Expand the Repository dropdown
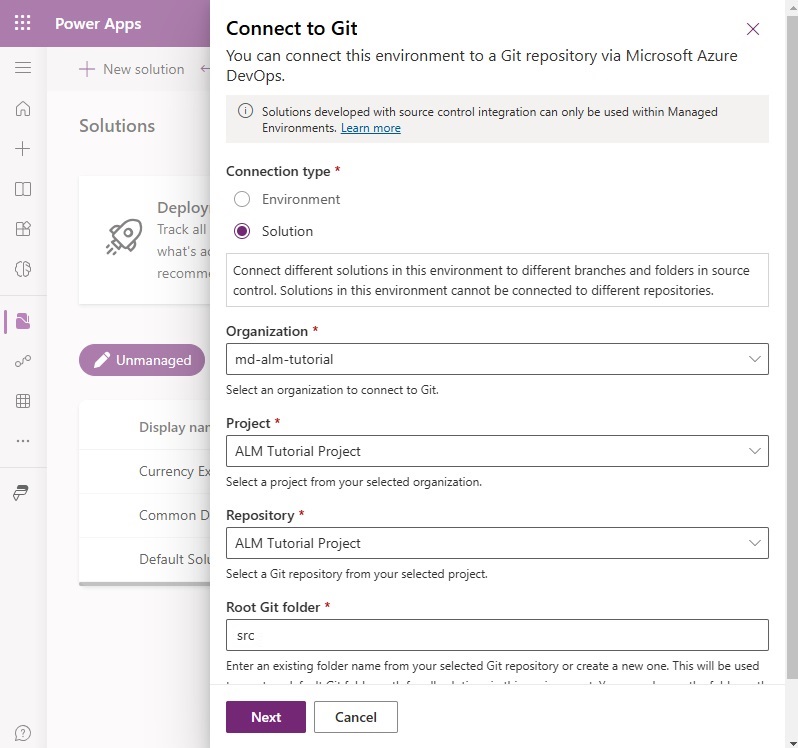The image size is (798, 748). click(x=497, y=543)
